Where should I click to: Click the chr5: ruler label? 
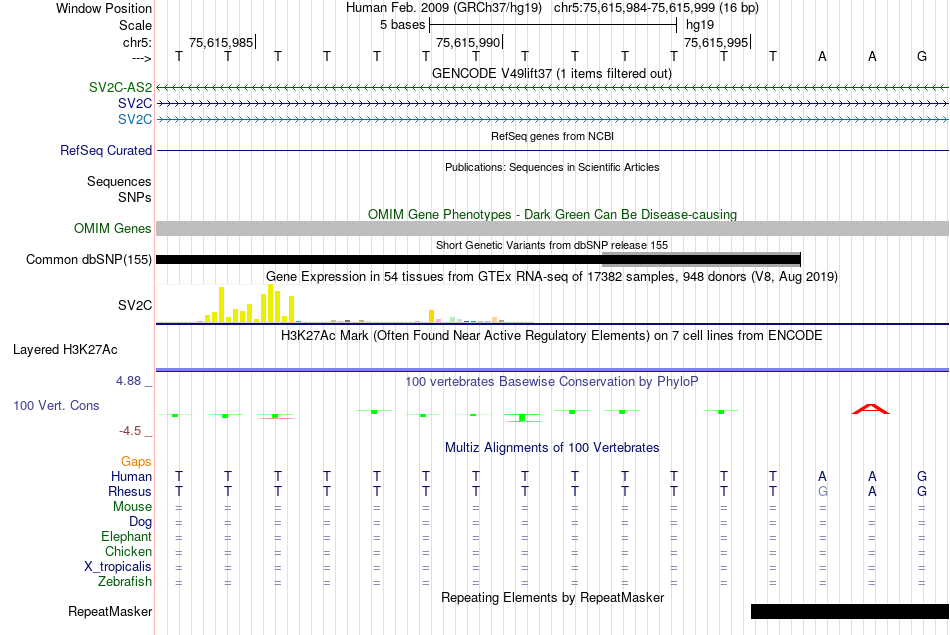click(137, 42)
